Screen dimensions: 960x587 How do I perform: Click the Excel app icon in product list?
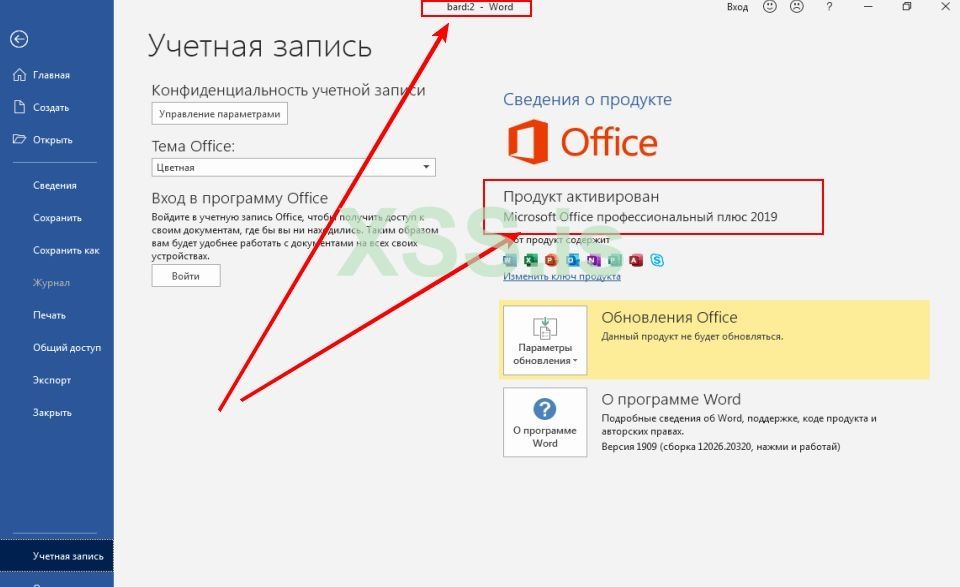531,260
